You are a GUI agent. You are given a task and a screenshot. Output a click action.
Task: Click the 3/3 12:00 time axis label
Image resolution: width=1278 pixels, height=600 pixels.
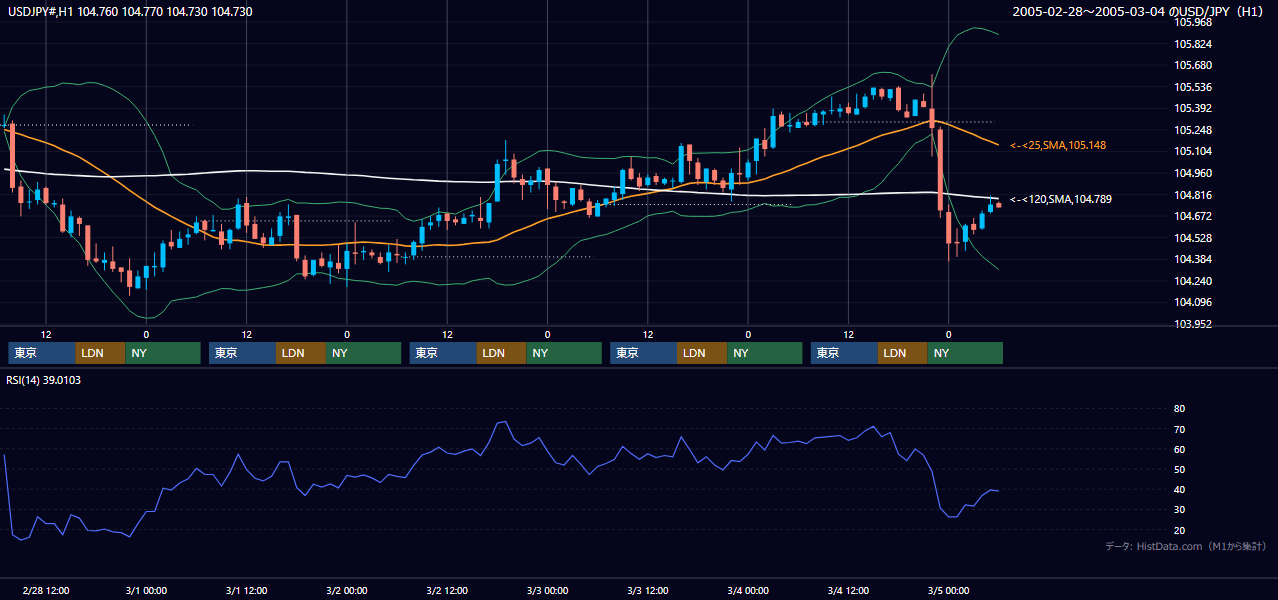pos(648,590)
